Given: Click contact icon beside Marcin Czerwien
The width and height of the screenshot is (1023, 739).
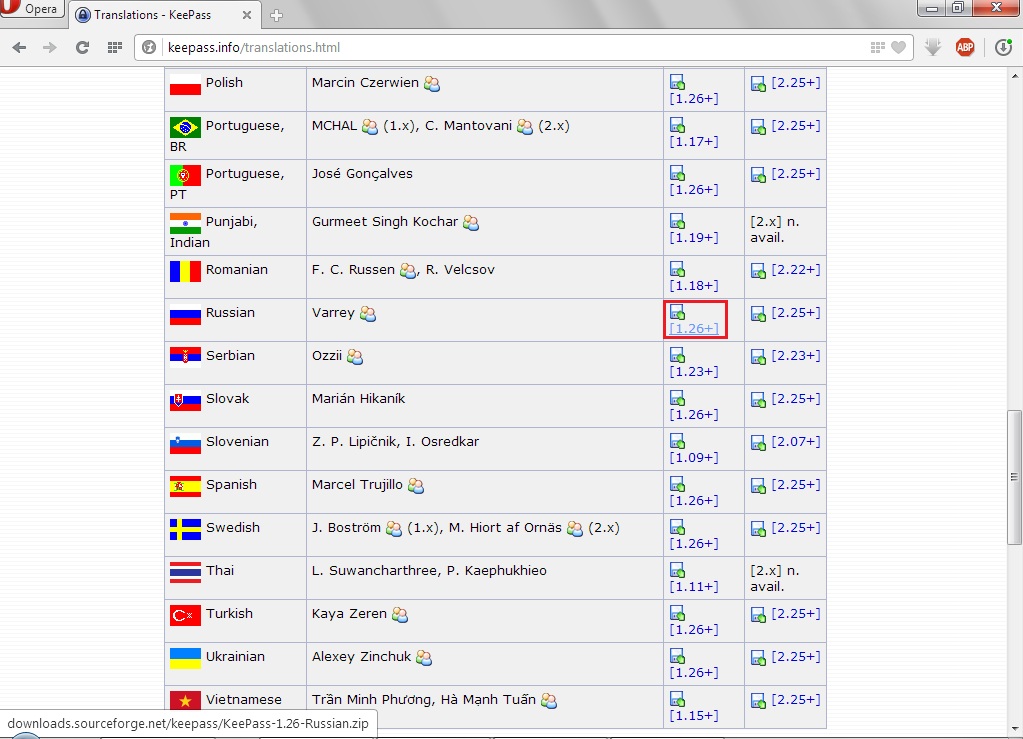Looking at the screenshot, I should point(432,84).
